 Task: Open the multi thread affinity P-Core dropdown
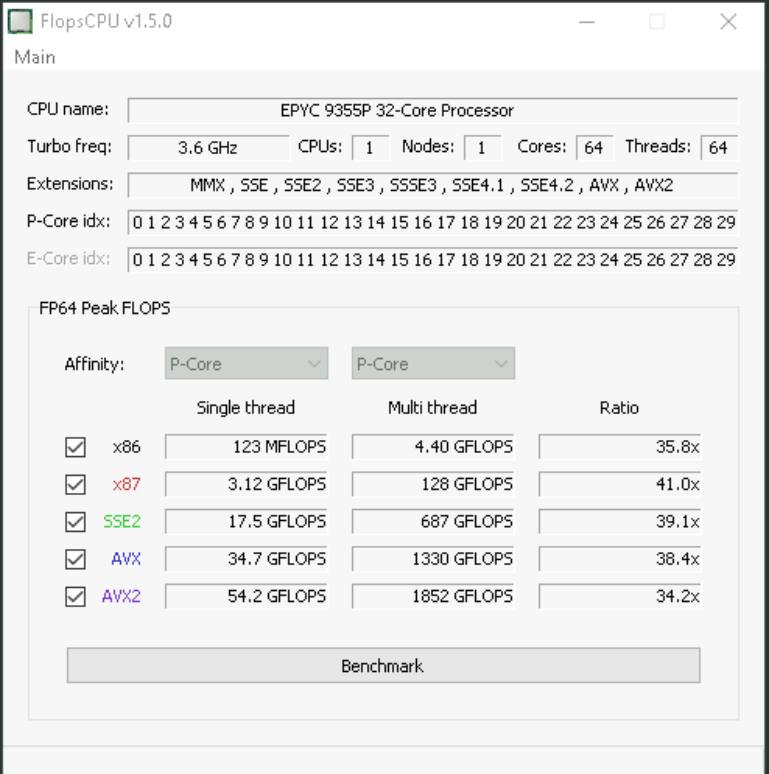433,364
